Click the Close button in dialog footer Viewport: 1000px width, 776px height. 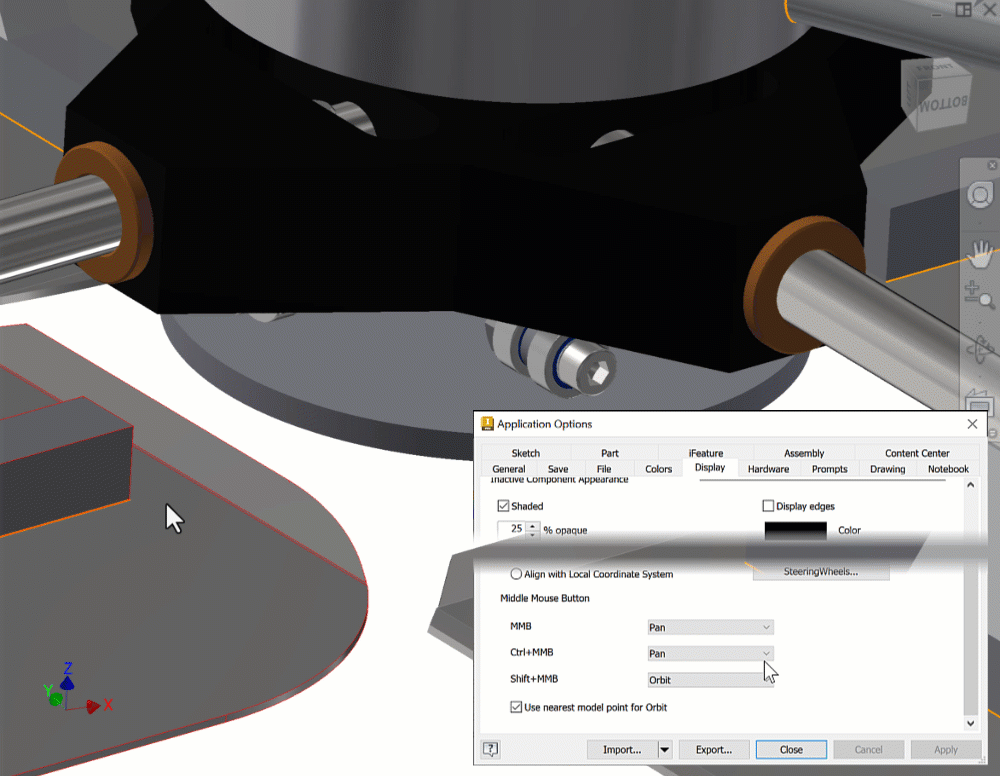coord(791,750)
